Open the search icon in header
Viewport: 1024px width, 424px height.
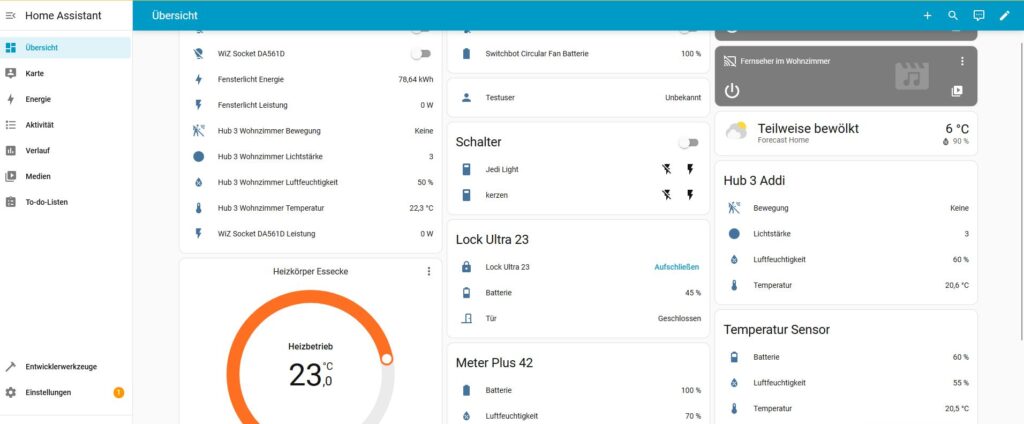click(x=953, y=16)
